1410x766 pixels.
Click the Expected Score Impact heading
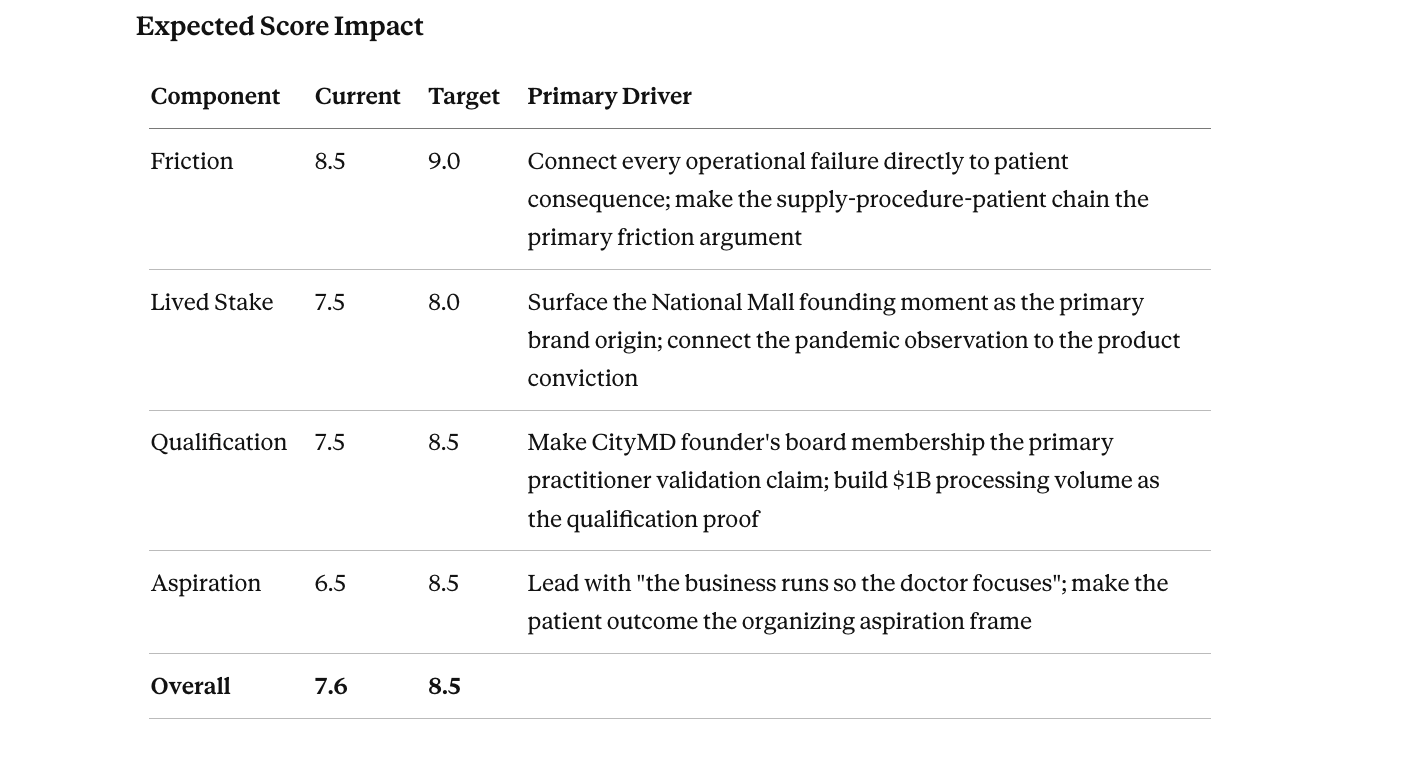[280, 26]
